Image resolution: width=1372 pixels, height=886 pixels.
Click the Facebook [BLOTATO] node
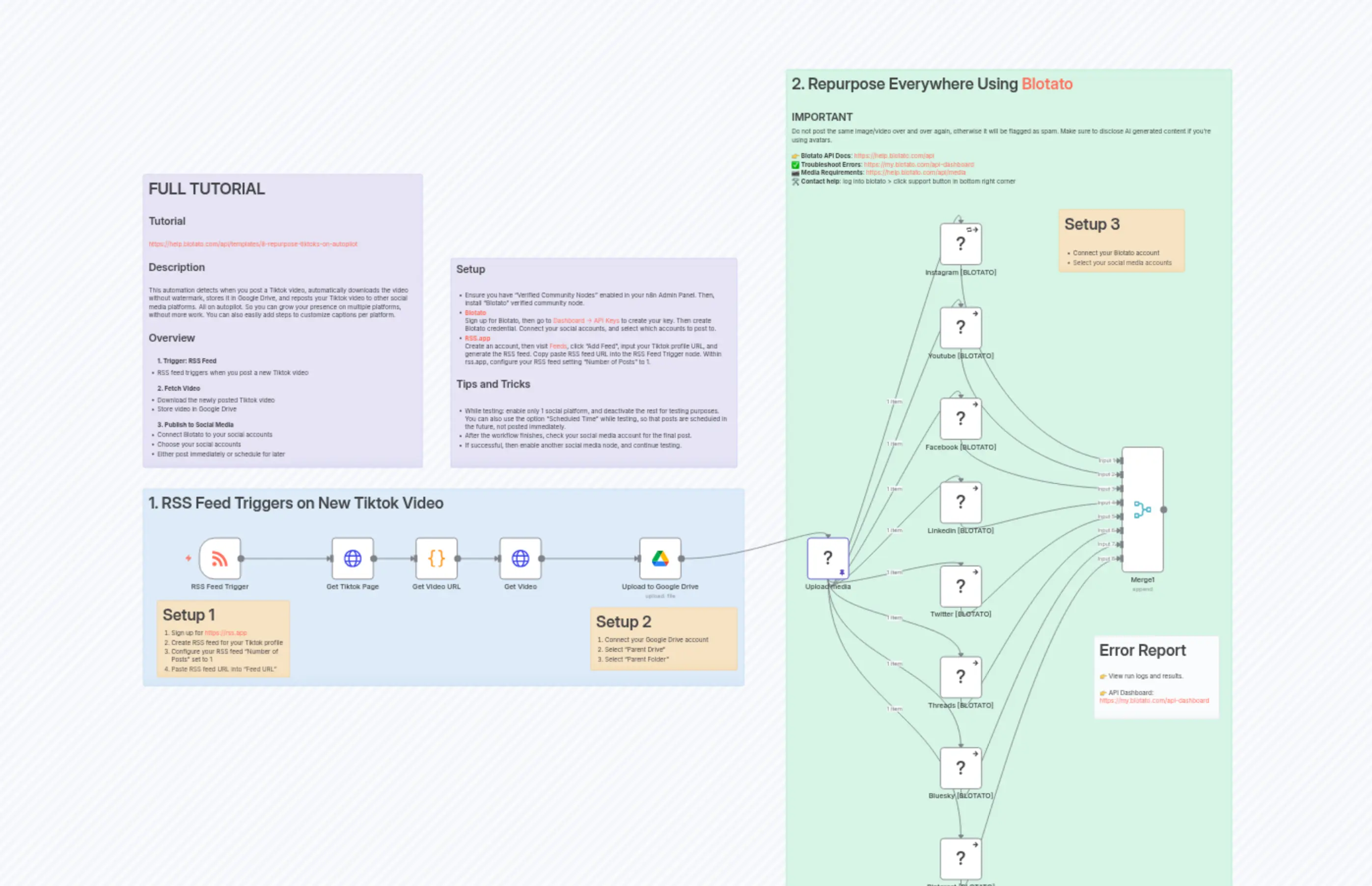(960, 418)
